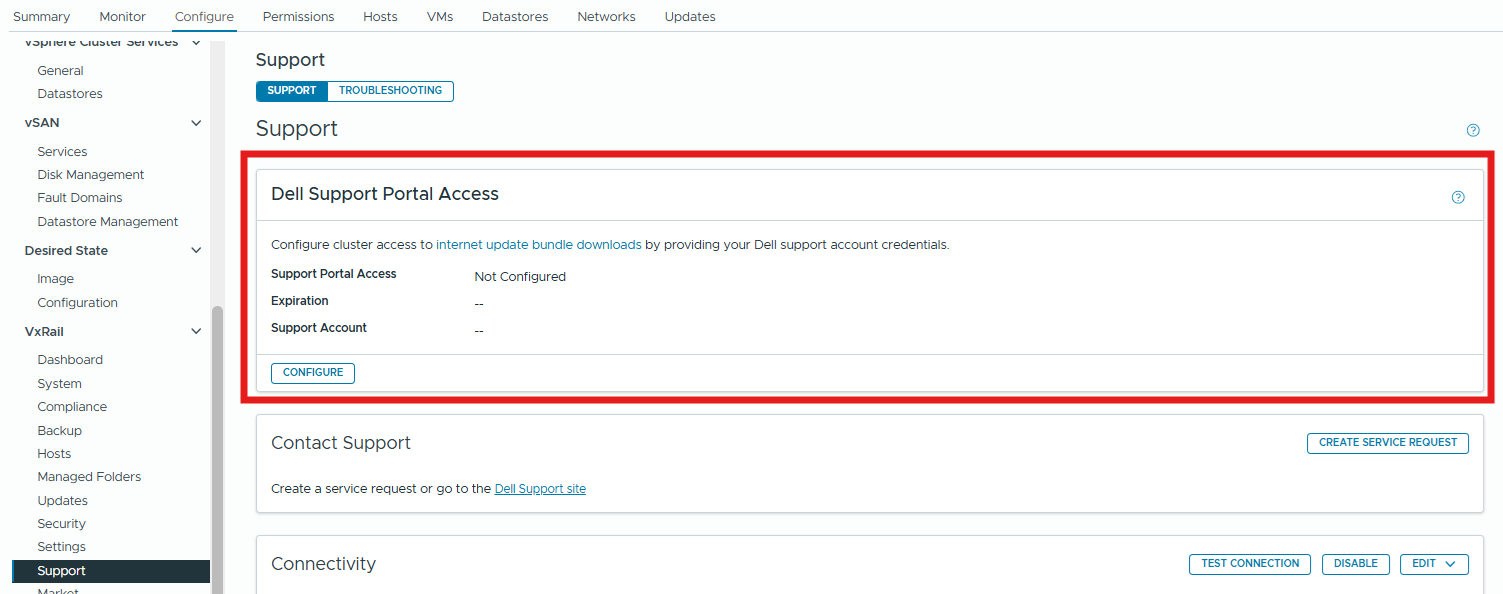Screen dimensions: 1503x594
Task: Collapse the Desired State section
Action: (196, 250)
